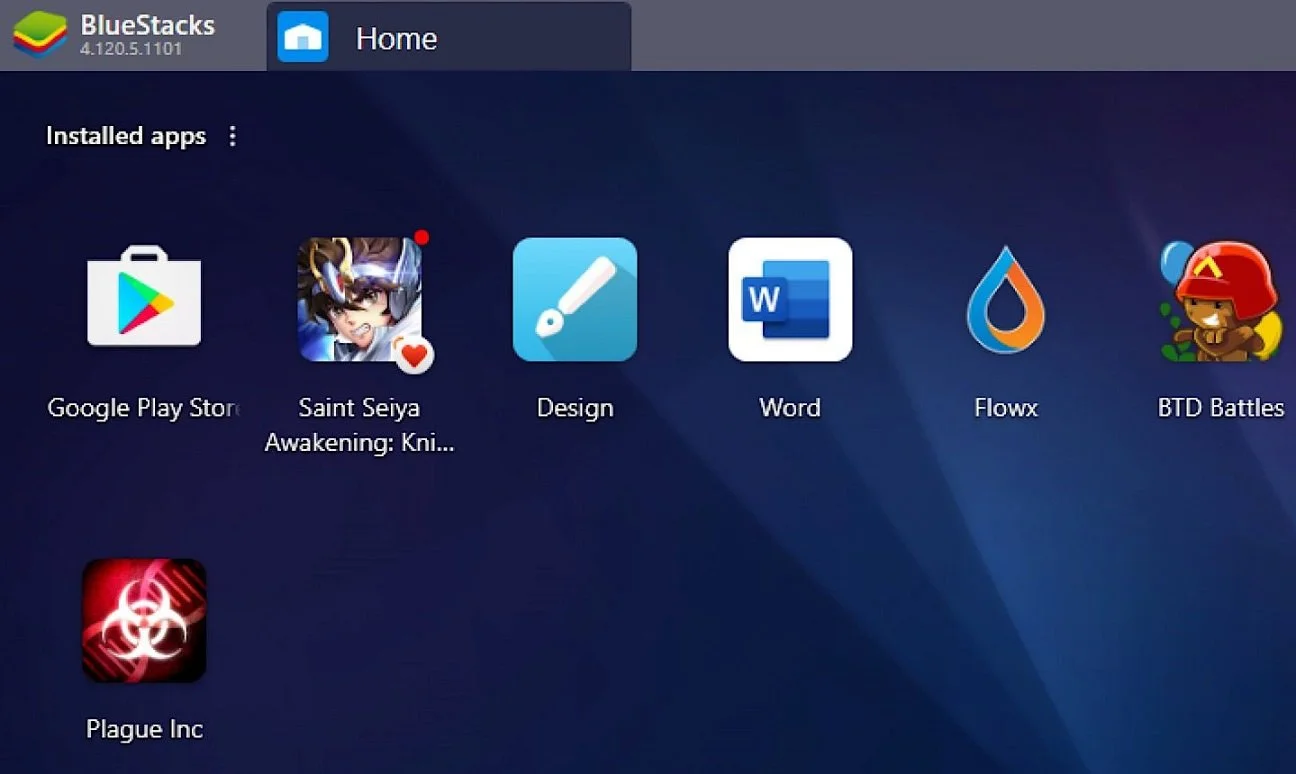Open the Installed apps three-dot menu
1296x774 pixels.
[233, 136]
